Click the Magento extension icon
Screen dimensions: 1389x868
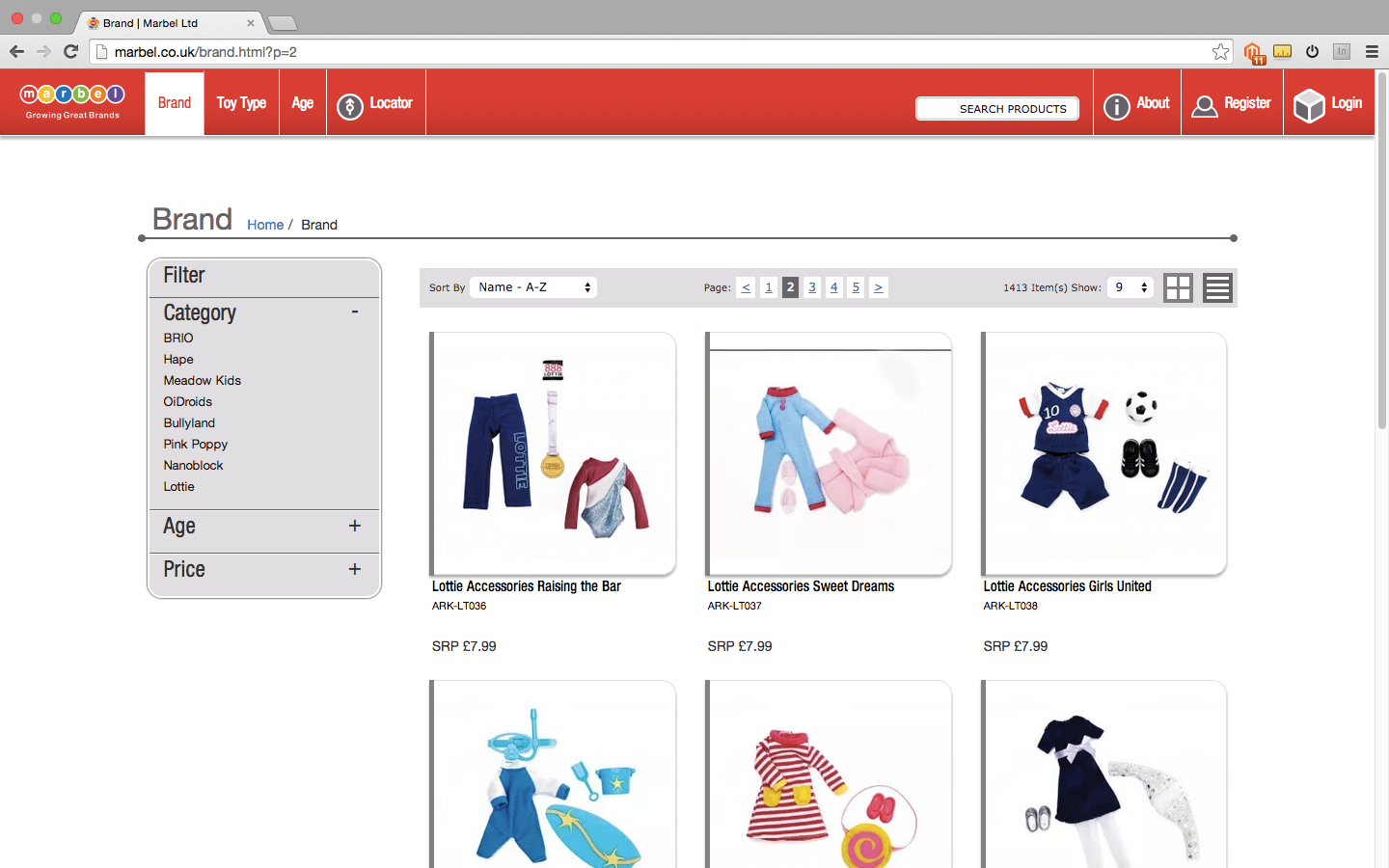(x=1253, y=53)
